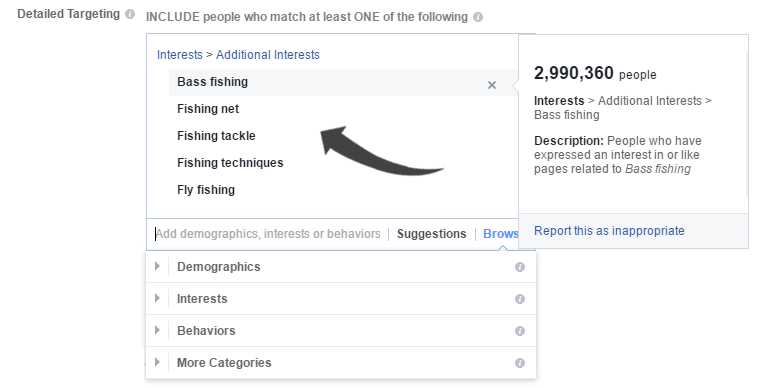Screen dimensions: 763x388
Task: Expand the Interests category arrow
Action: (157, 298)
